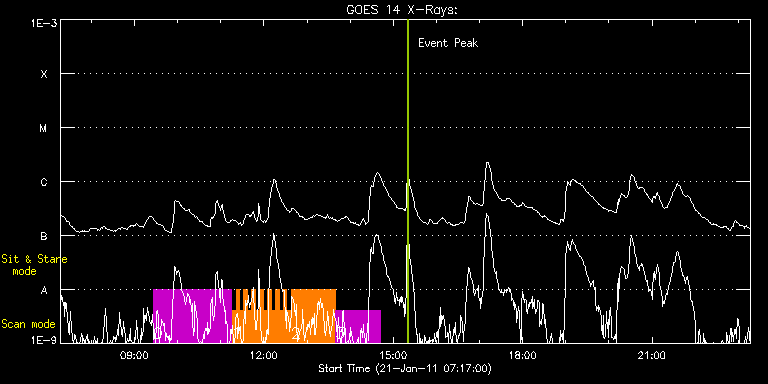This screenshot has height=384, width=768.
Task: Click the 21:00 time axis tick label
Action: [653, 355]
